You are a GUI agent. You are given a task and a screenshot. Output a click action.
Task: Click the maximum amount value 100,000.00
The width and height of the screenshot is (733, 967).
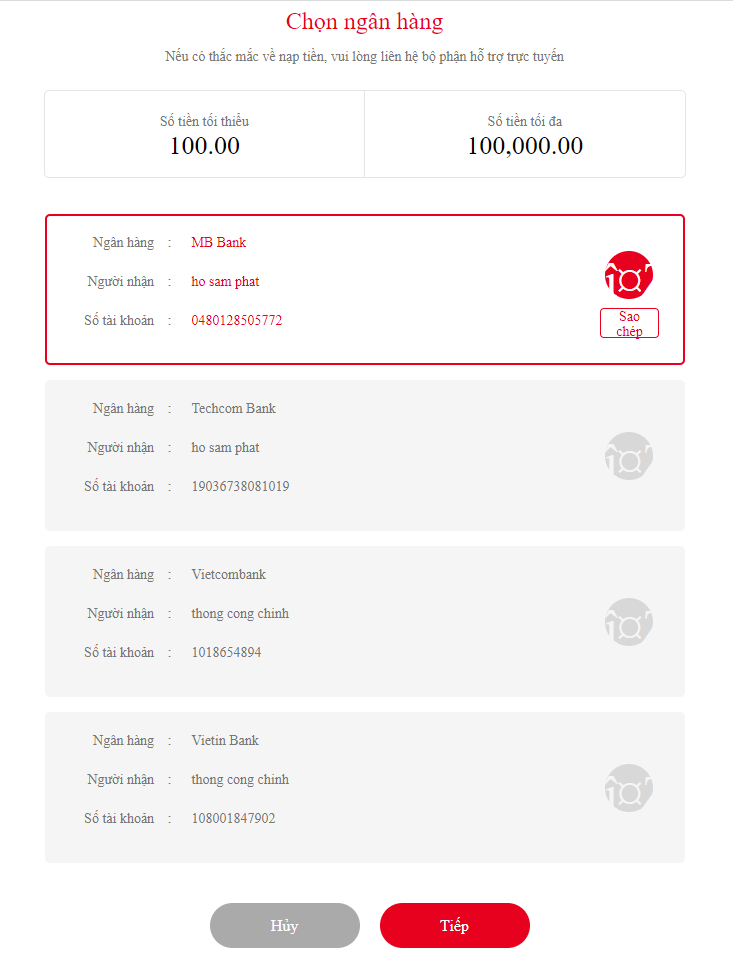525,146
